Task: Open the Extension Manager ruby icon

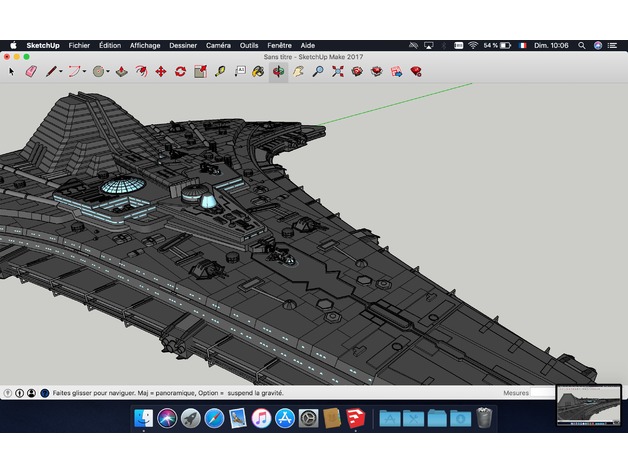Action: click(416, 72)
